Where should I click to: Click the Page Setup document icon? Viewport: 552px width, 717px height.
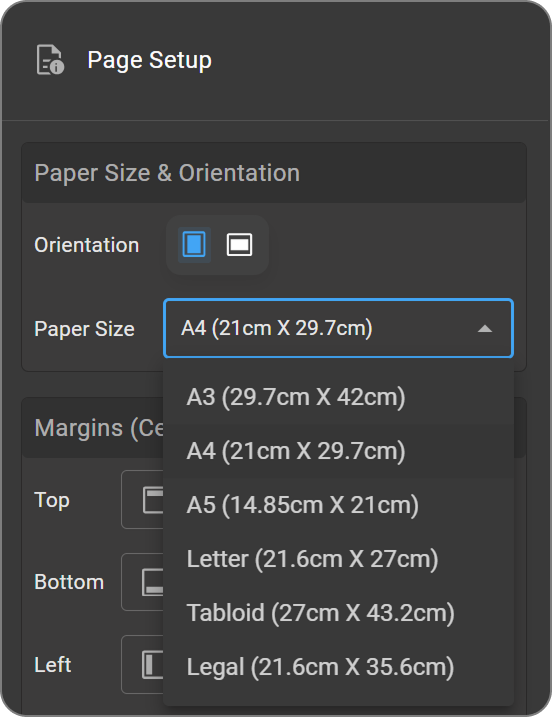[50, 59]
